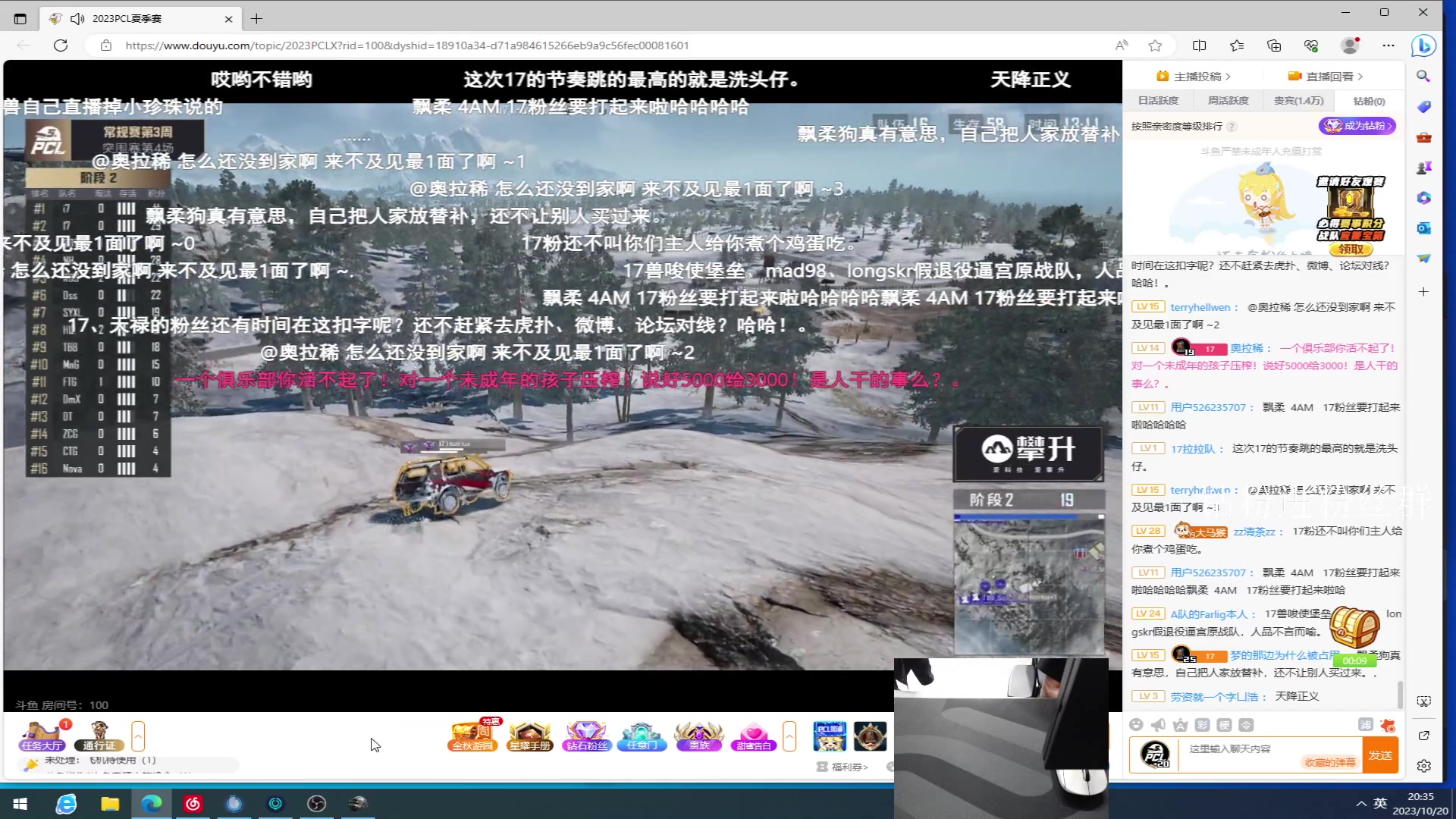Screen dimensions: 1456x819
Task: Click the PCL mascot gift thumbnail
Action: click(x=830, y=736)
